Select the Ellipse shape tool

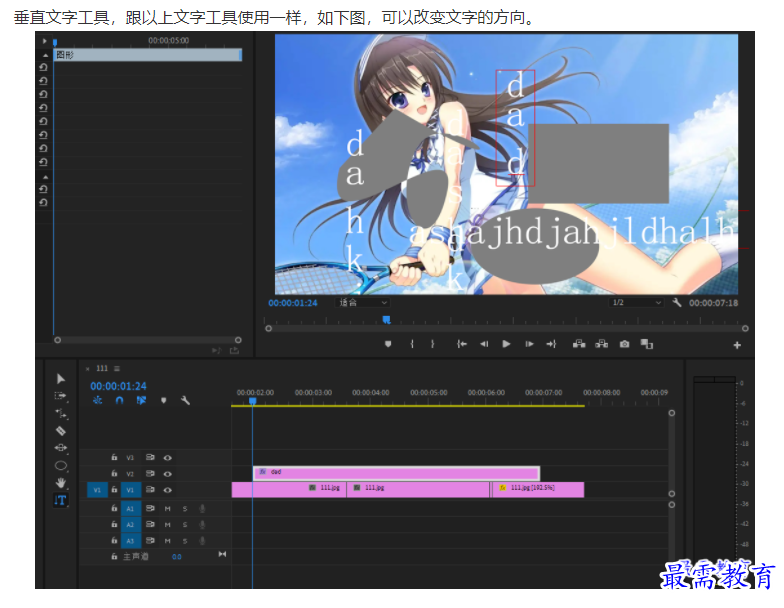pyautogui.click(x=60, y=466)
